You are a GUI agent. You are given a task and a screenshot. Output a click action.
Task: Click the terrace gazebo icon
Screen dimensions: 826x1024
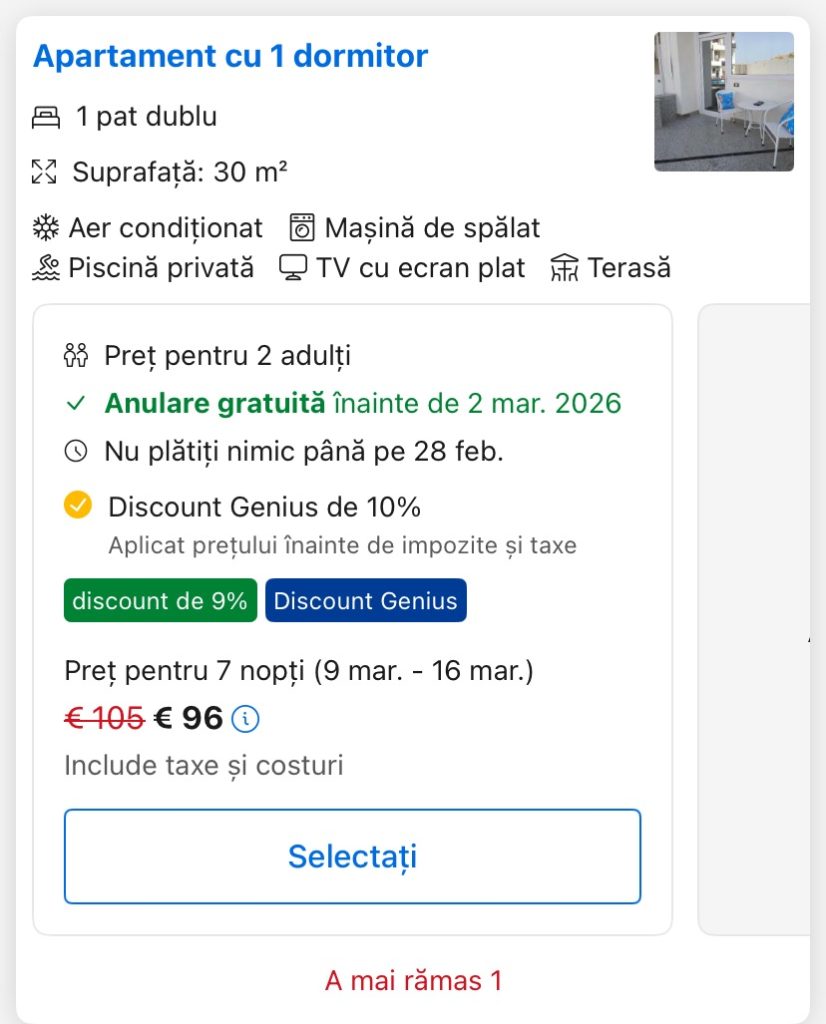point(565,268)
